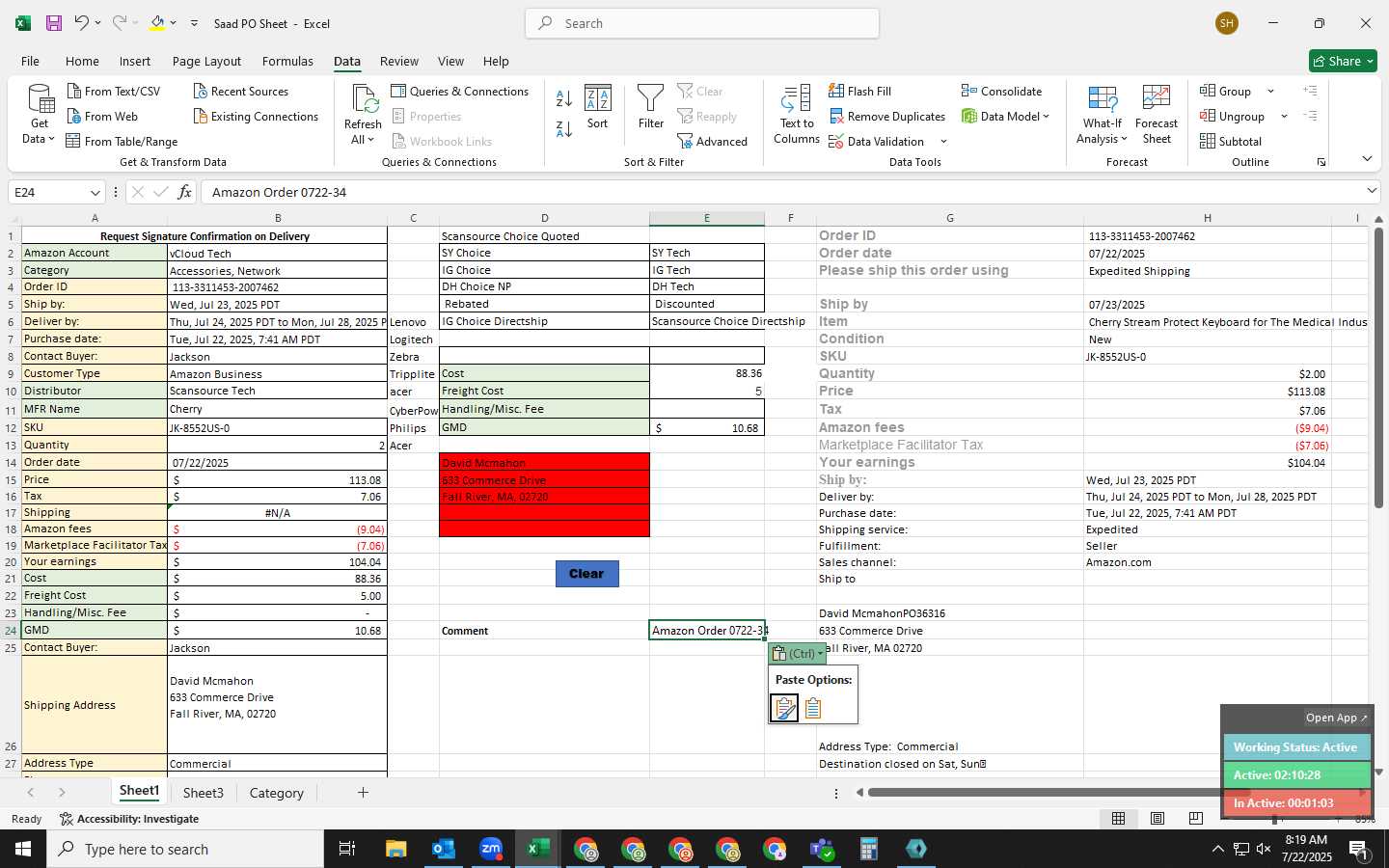Open Outlook from the taskbar
This screenshot has height=868, width=1389.
click(444, 849)
